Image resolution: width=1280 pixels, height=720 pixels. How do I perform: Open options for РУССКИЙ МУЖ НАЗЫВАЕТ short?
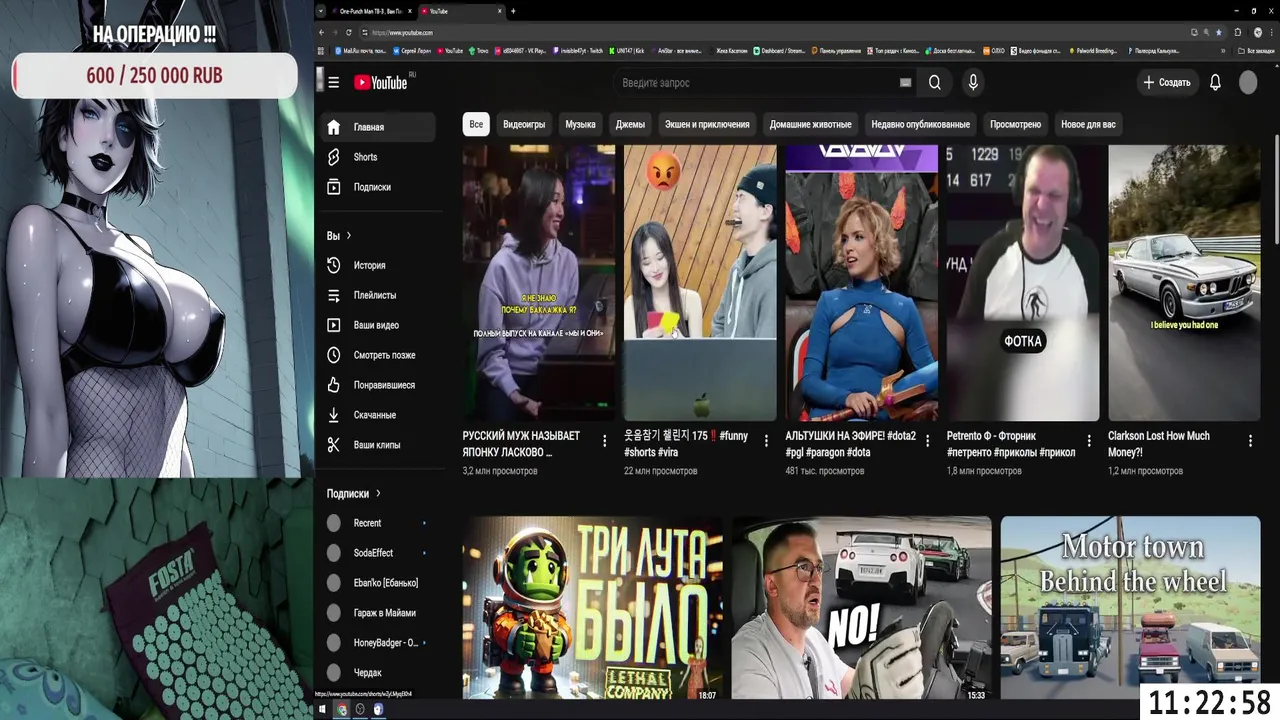click(x=605, y=441)
